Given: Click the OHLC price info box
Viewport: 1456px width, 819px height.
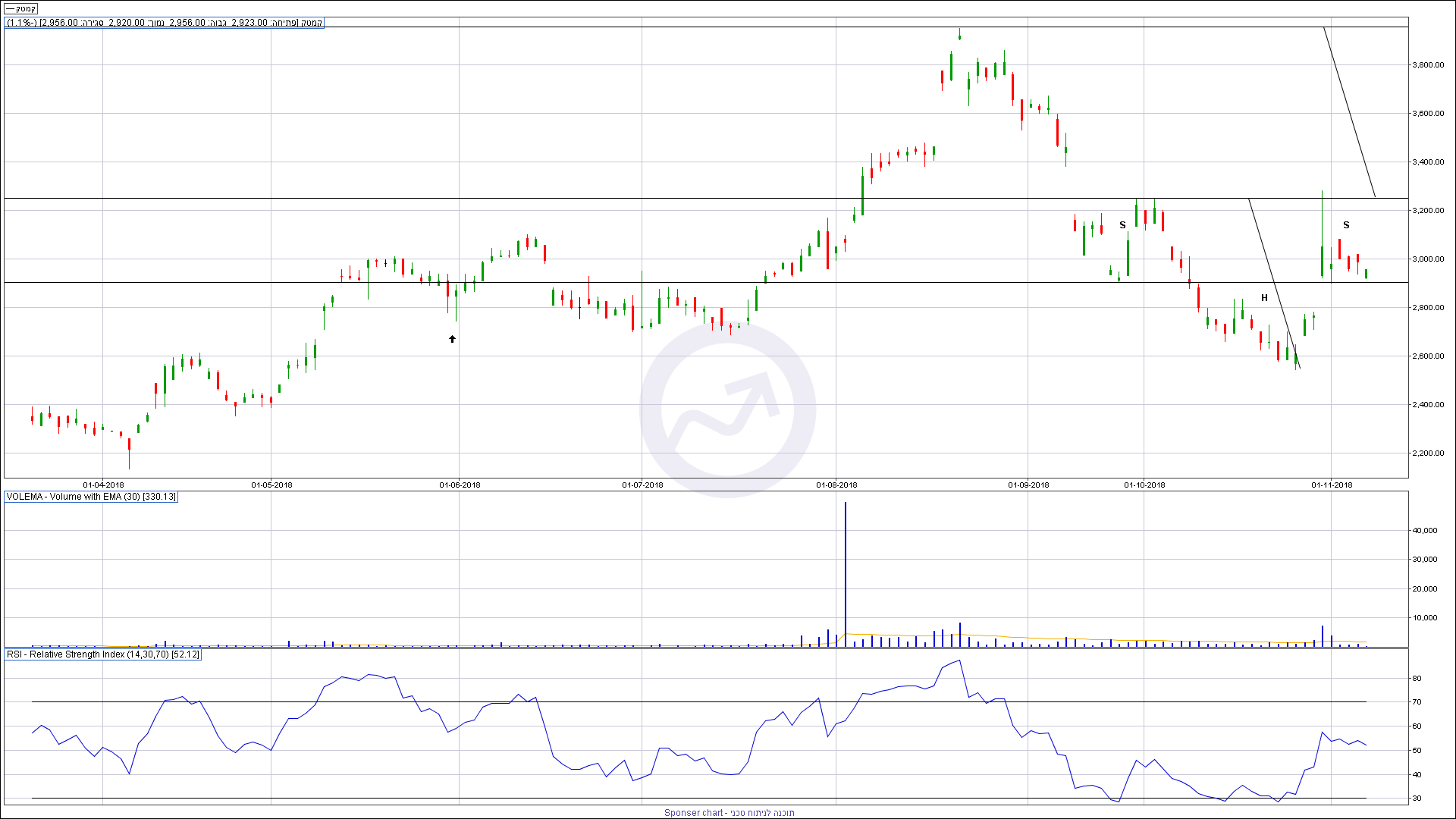Looking at the screenshot, I should [165, 23].
